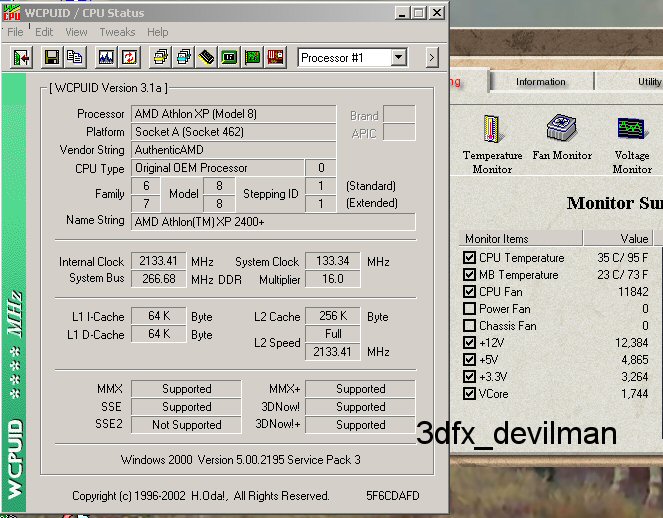Image resolution: width=663 pixels, height=518 pixels.
Task: Toggle the +3.3V monitor checkbox
Action: click(469, 376)
